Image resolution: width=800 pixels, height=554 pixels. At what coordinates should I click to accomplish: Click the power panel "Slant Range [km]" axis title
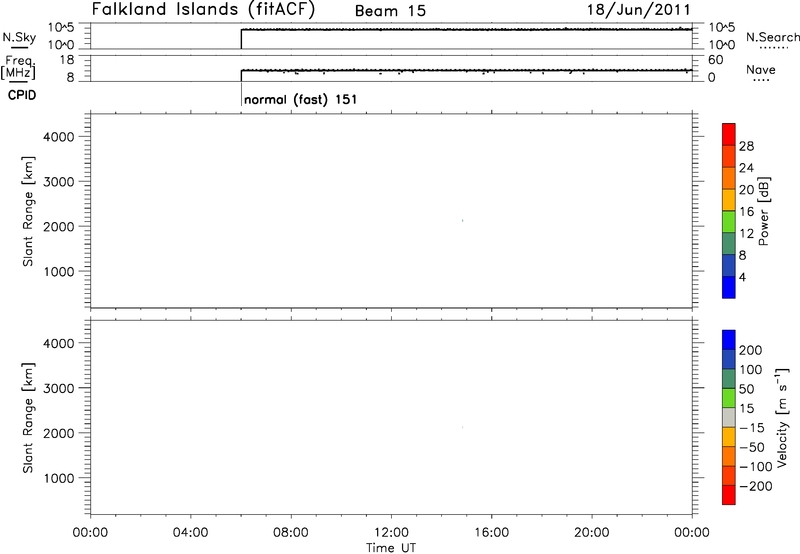pos(28,212)
